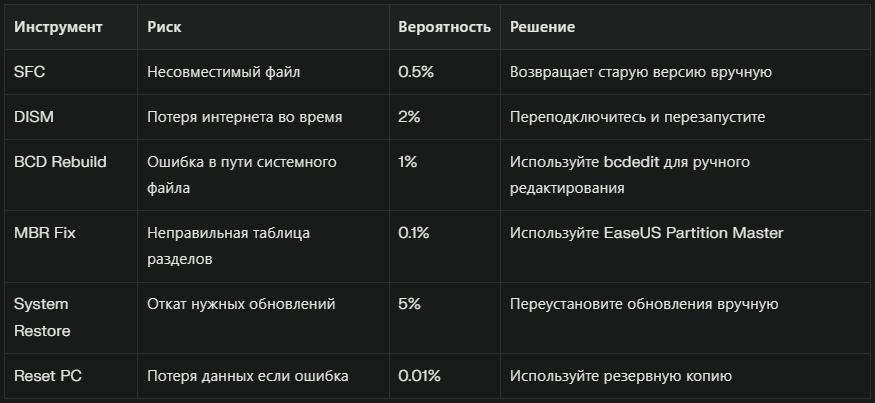Screen dimensions: 875x403
Task: Click the 0.01% probability cell
Action: click(419, 376)
